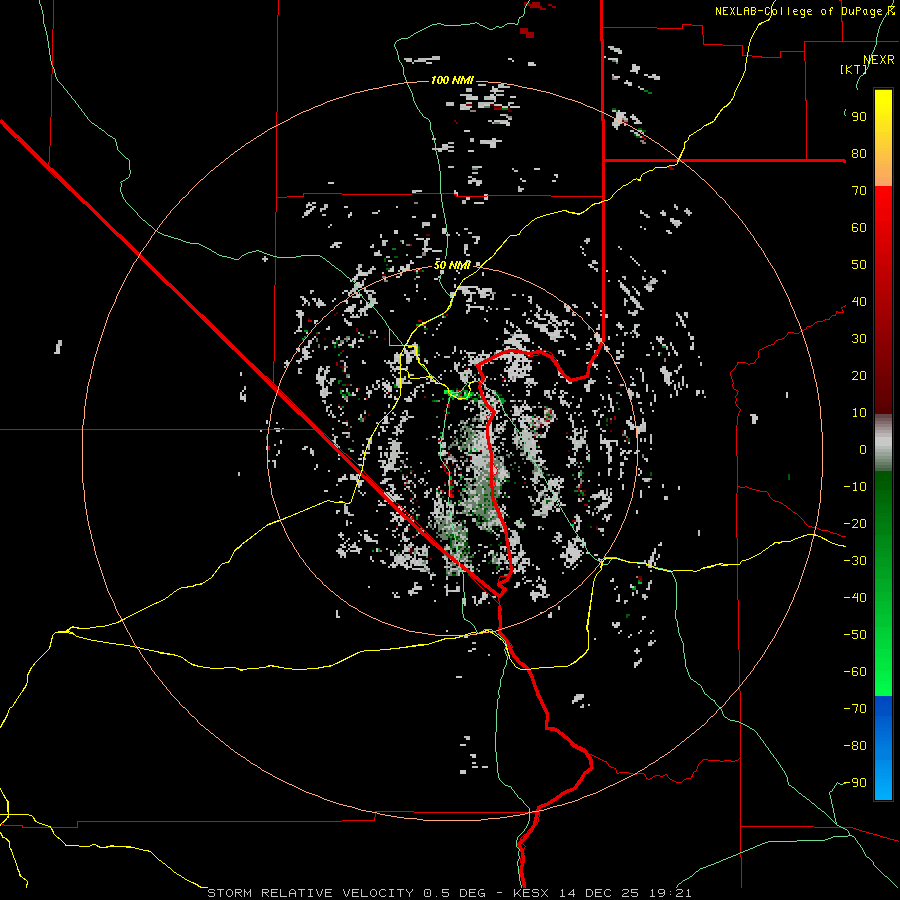Click the positive "20" legend value
This screenshot has height=900, width=900.
pyautogui.click(x=859, y=376)
